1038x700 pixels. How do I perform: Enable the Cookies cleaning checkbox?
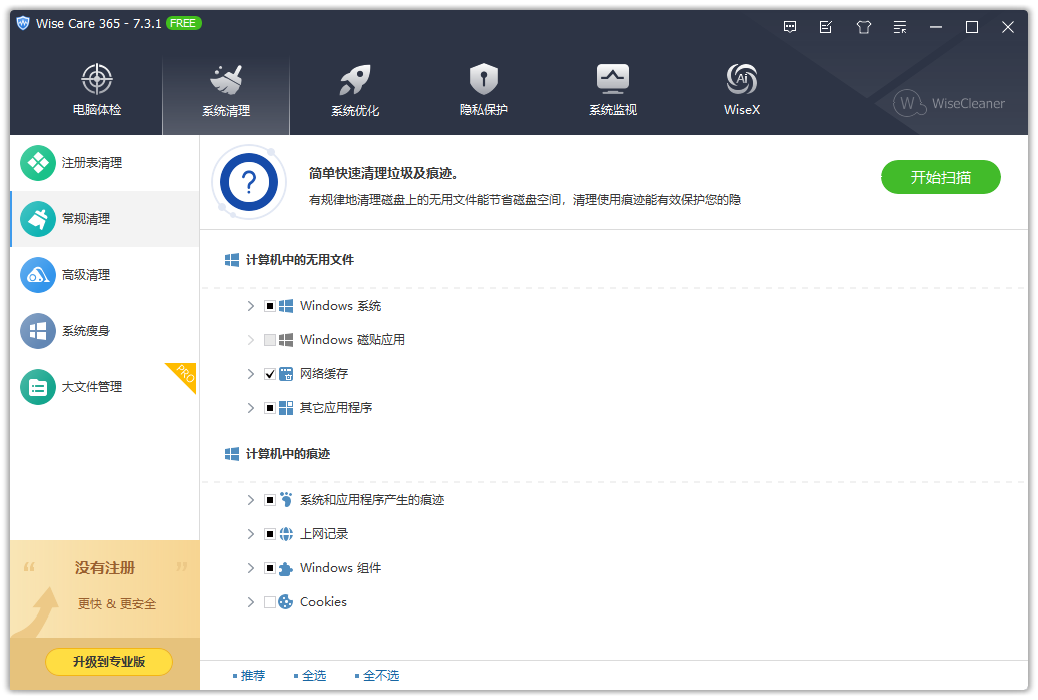(x=270, y=601)
